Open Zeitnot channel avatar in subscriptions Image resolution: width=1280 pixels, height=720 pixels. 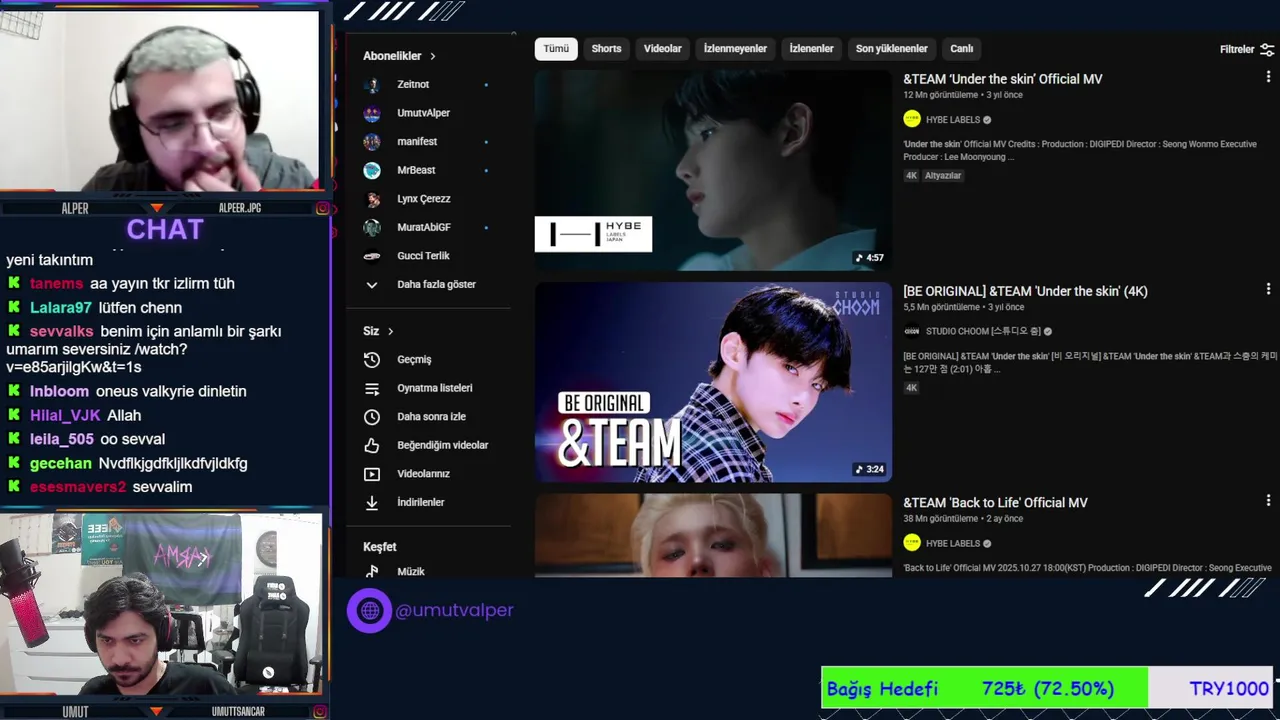(372, 85)
